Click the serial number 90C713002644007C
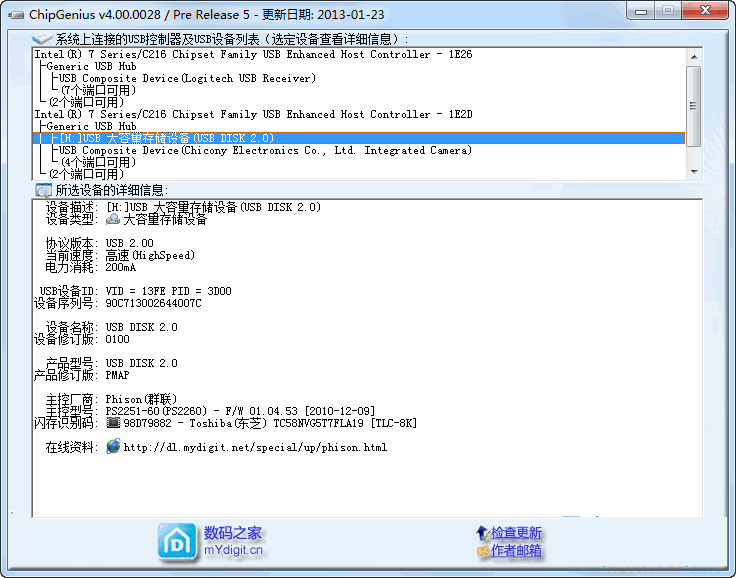 [153, 303]
